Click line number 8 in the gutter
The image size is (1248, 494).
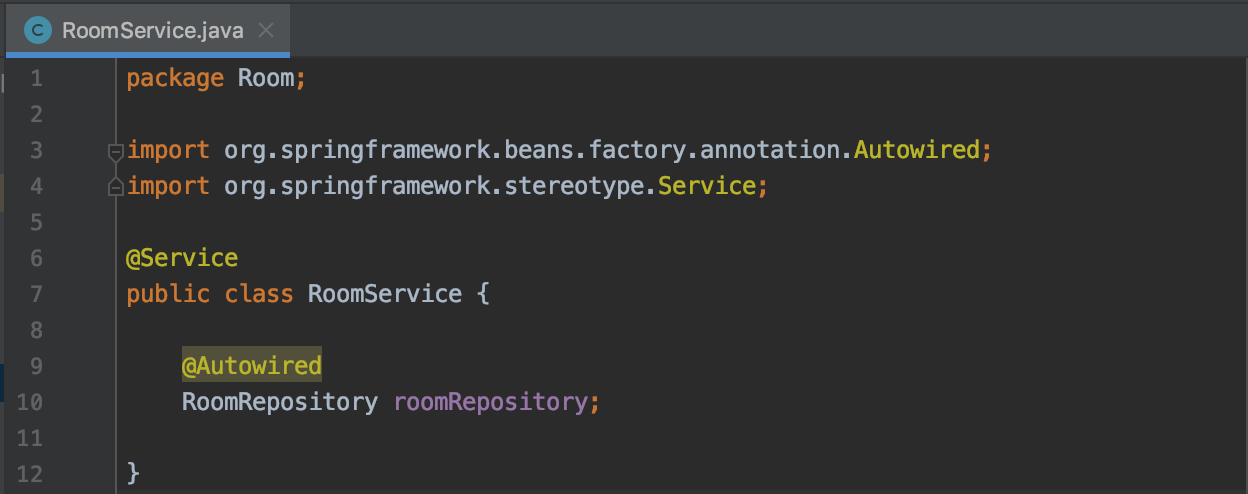tap(36, 330)
